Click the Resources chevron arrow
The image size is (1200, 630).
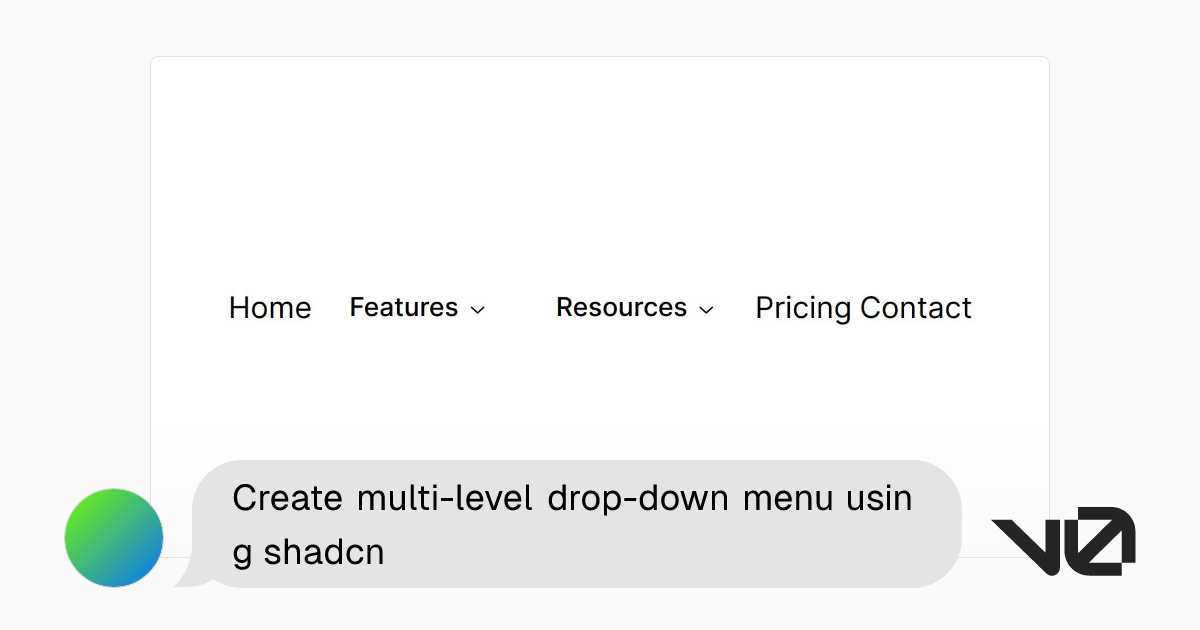[708, 310]
